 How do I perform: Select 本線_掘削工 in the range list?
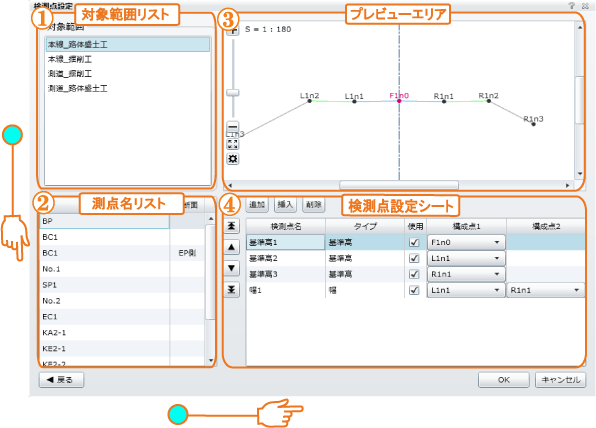128,59
